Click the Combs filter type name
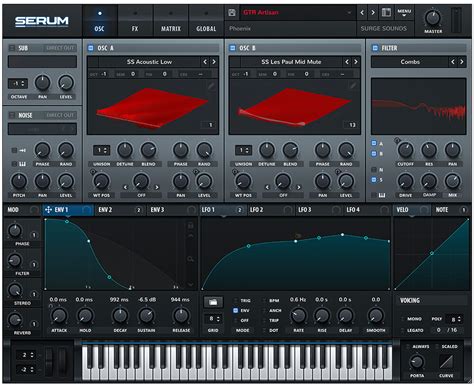This screenshot has height=386, width=474. click(410, 62)
